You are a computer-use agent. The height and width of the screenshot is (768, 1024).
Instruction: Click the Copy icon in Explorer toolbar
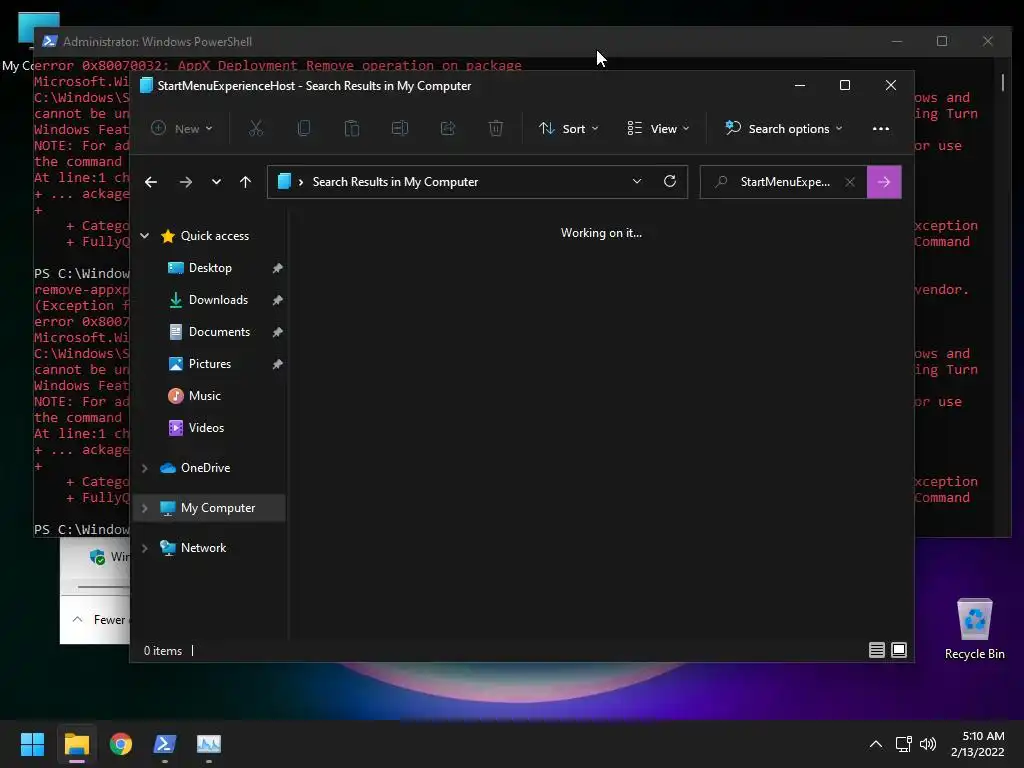304,129
